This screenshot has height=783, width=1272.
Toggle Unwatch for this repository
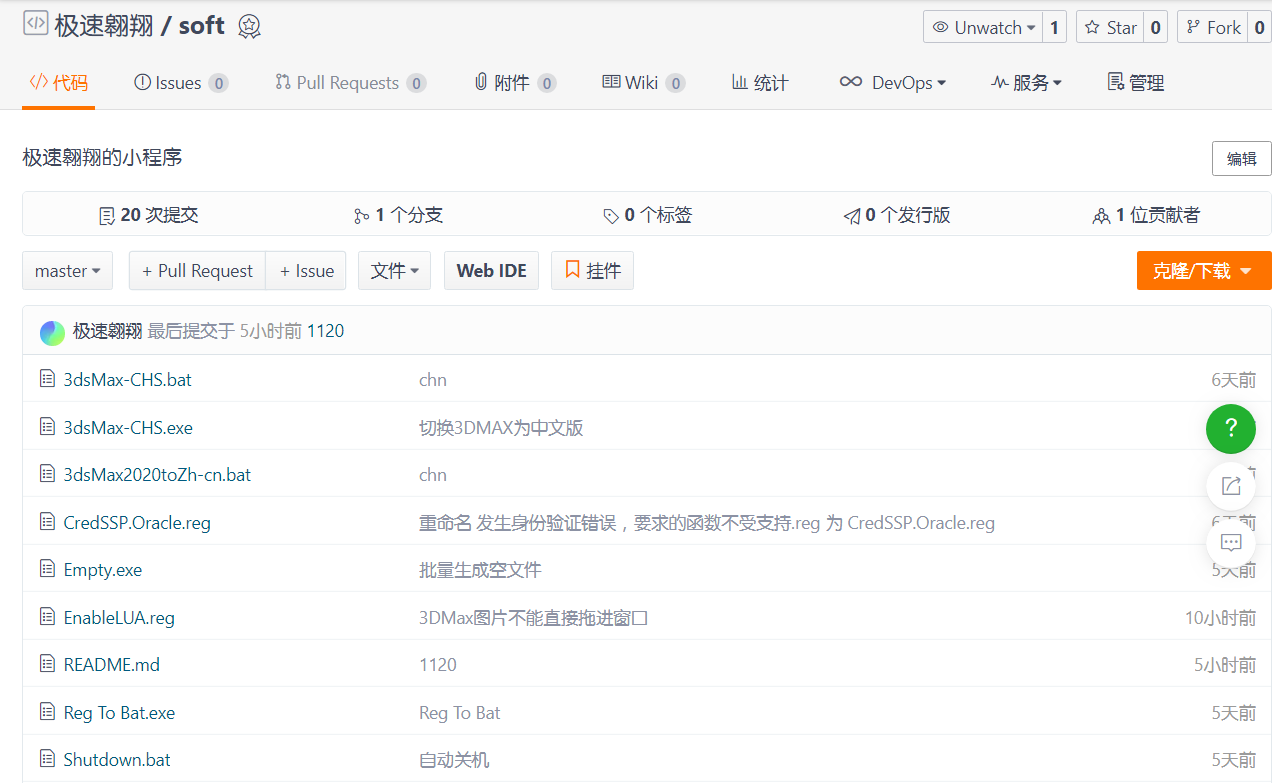click(982, 28)
